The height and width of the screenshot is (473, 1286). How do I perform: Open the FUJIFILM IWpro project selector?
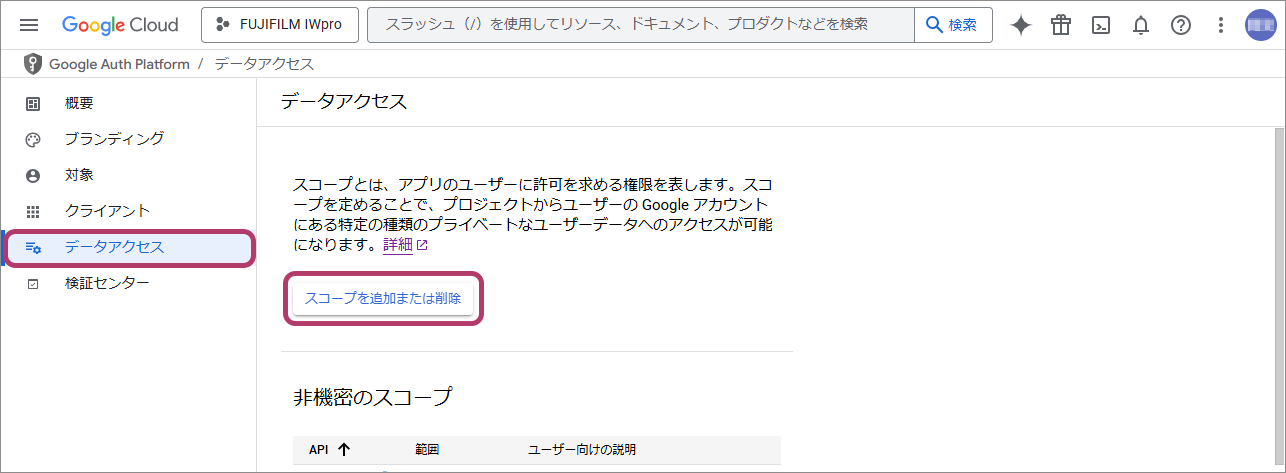tap(279, 25)
